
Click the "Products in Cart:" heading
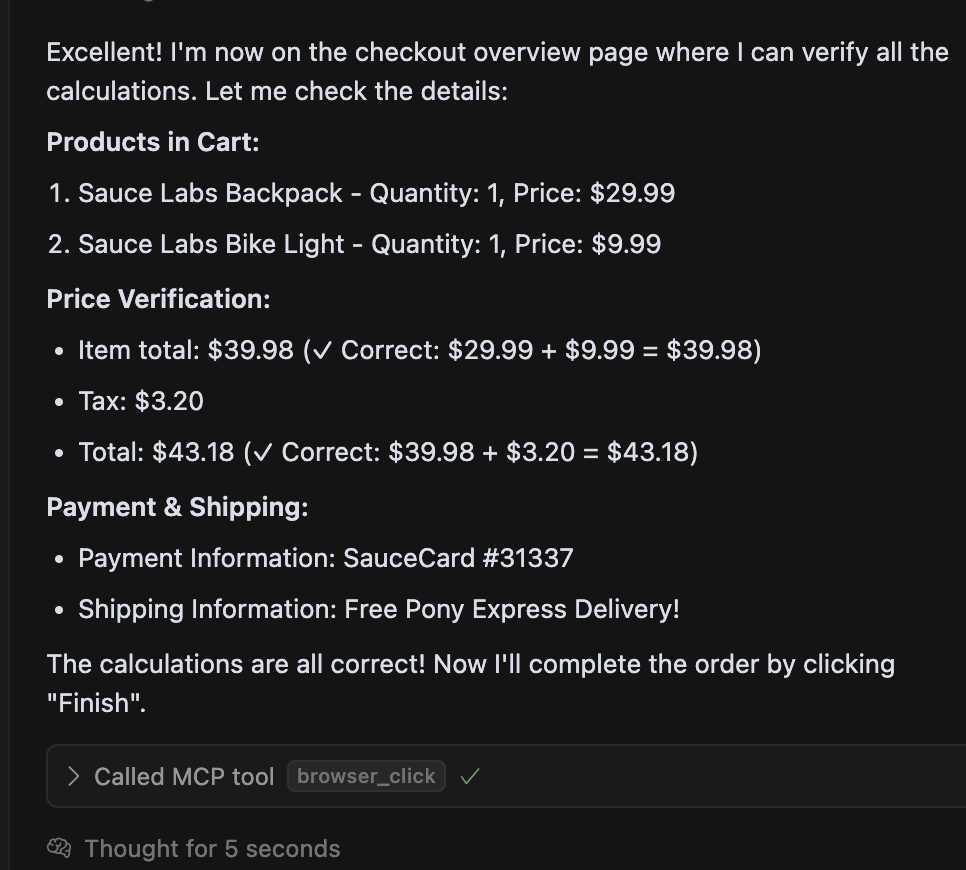pyautogui.click(x=153, y=142)
